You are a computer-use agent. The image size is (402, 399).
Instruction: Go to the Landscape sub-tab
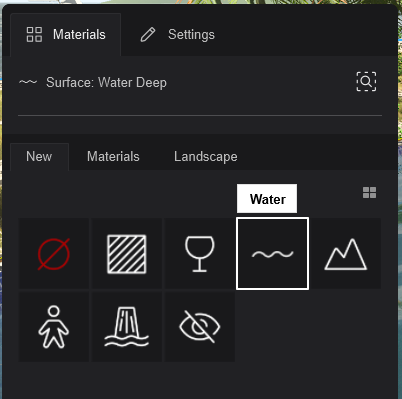click(x=206, y=157)
